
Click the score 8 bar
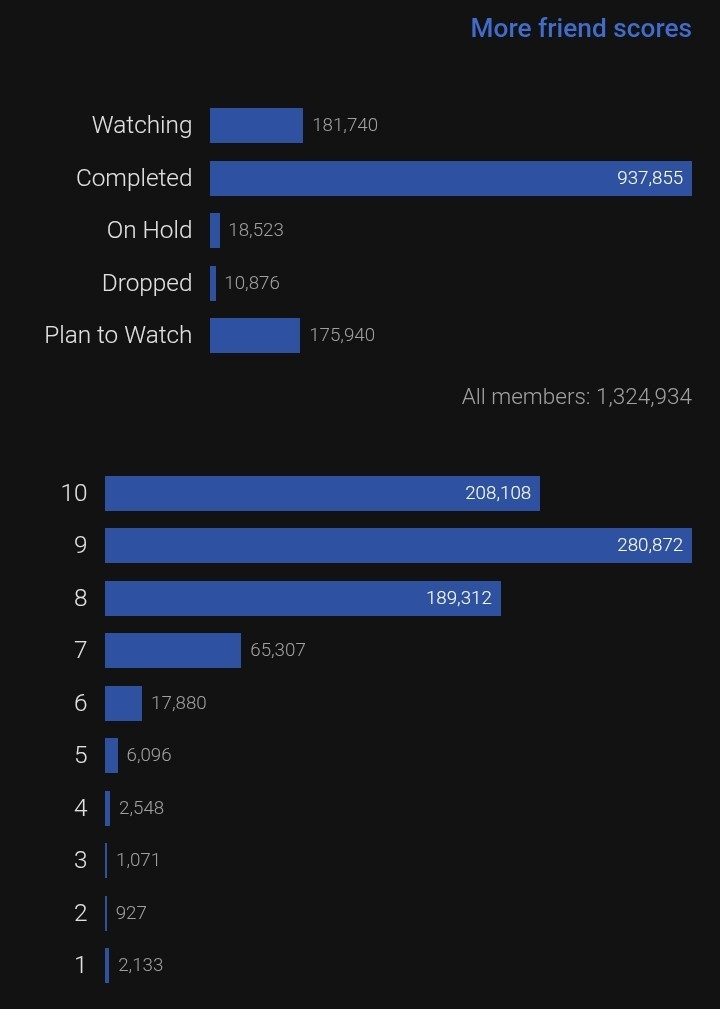click(302, 598)
